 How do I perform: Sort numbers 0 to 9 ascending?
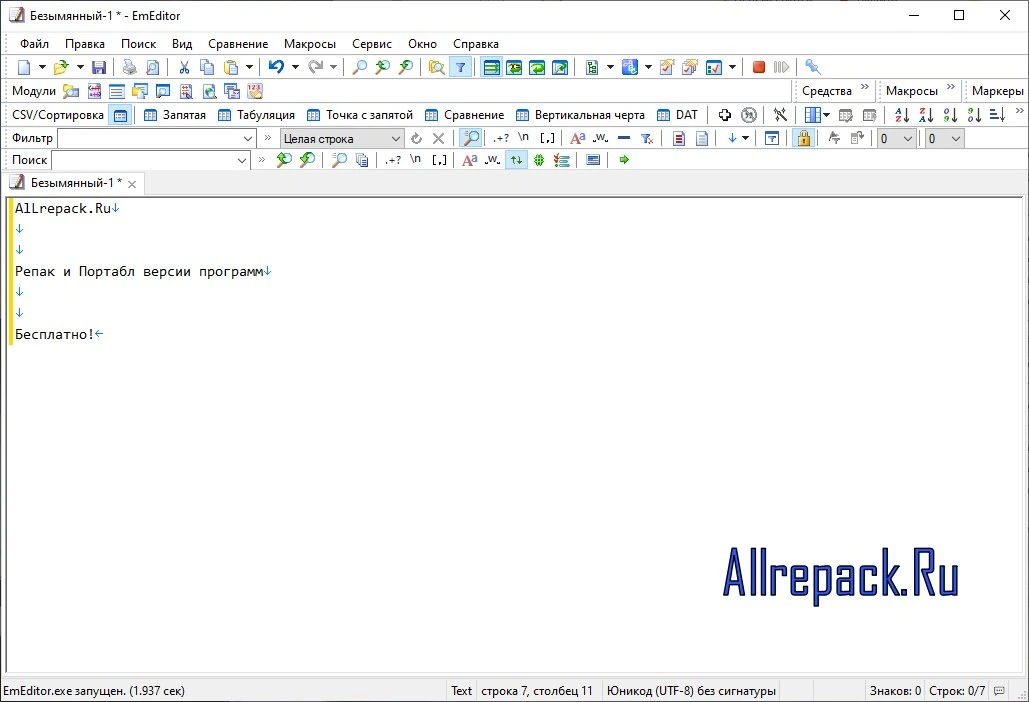tap(950, 115)
